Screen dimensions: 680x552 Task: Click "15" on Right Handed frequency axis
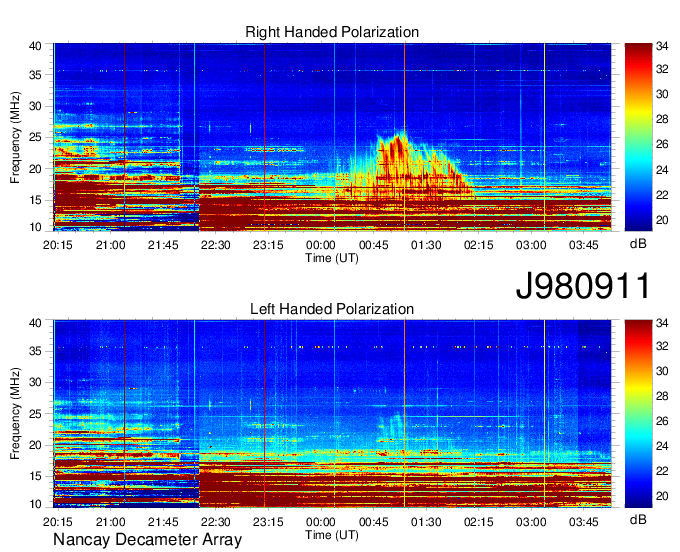(35, 200)
